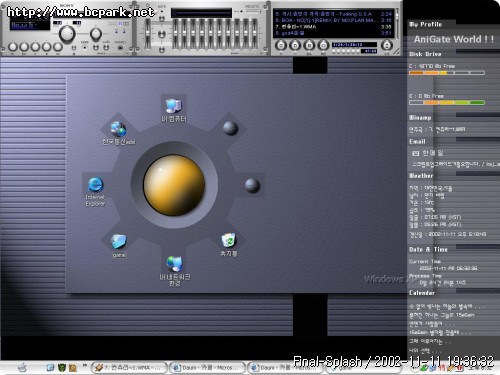
Task: Click the fourth round button in the playlist window
Action: click(x=323, y=45)
